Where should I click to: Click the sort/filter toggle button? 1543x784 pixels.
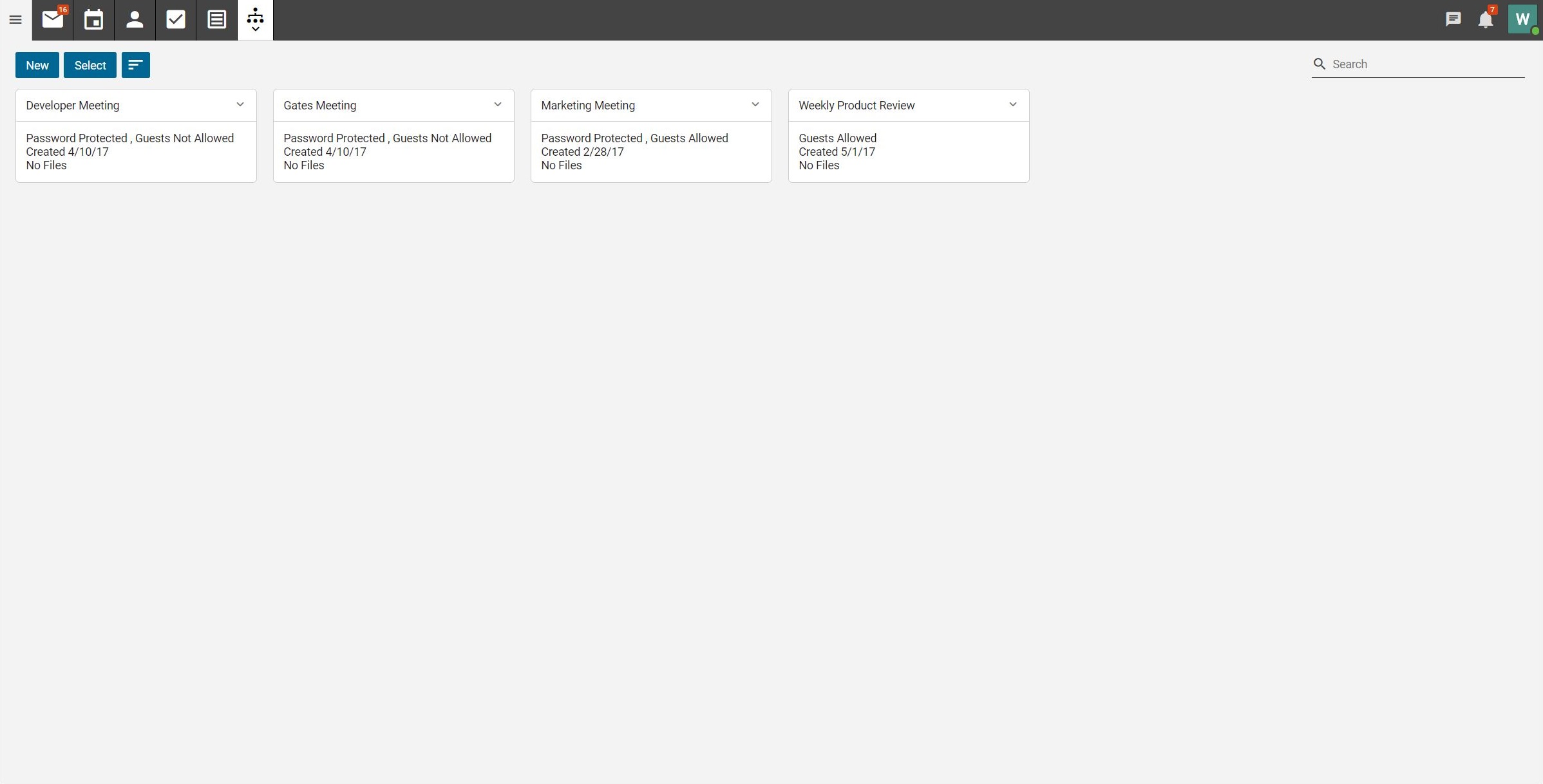[x=135, y=65]
